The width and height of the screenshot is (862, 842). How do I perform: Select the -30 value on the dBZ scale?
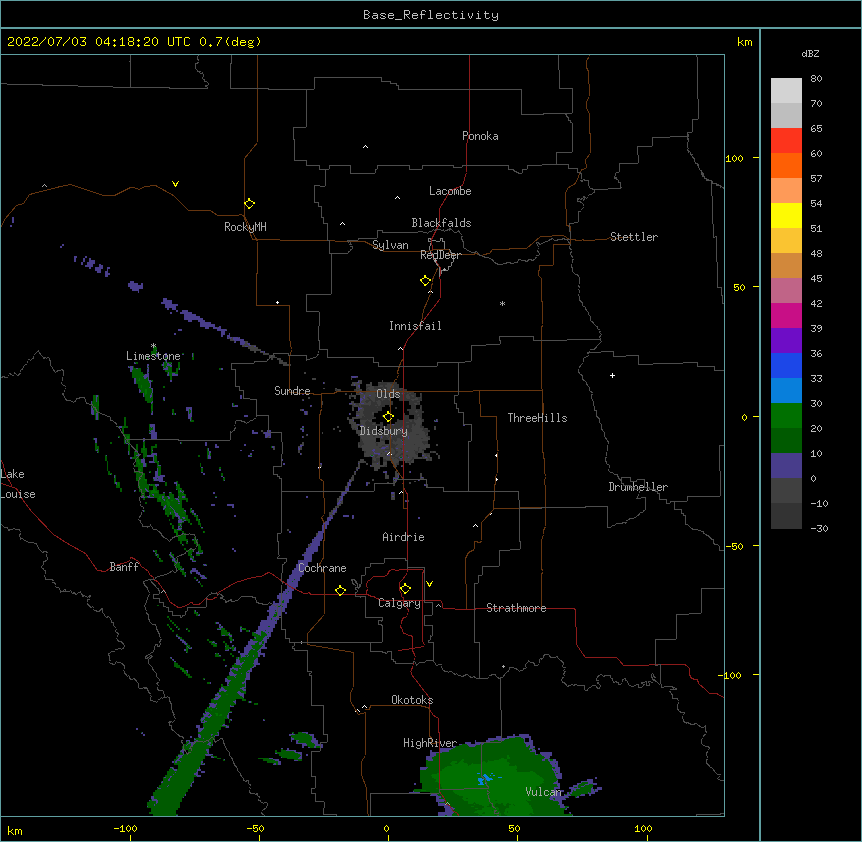[x=819, y=529]
